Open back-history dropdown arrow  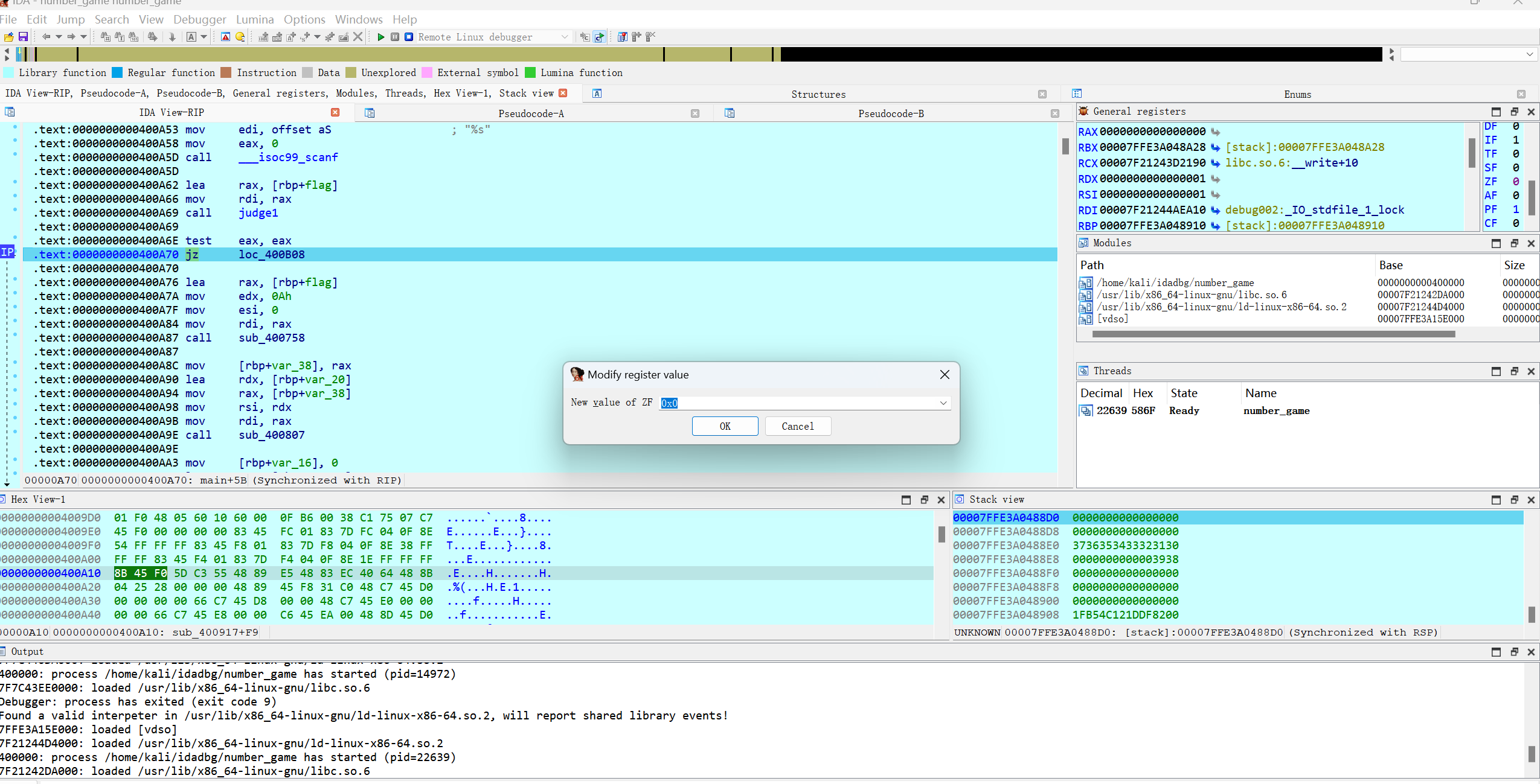[59, 37]
